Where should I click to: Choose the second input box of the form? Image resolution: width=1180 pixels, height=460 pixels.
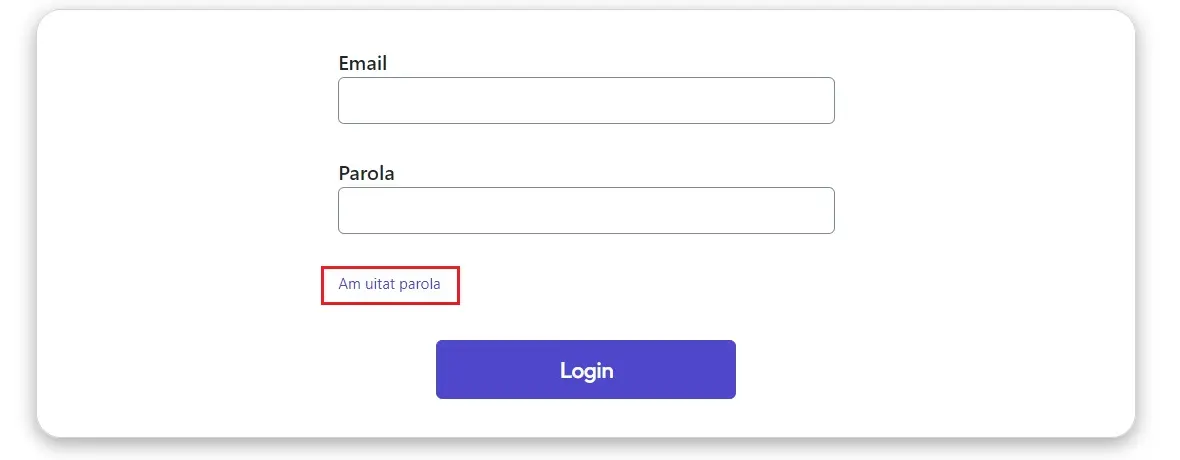tap(586, 210)
